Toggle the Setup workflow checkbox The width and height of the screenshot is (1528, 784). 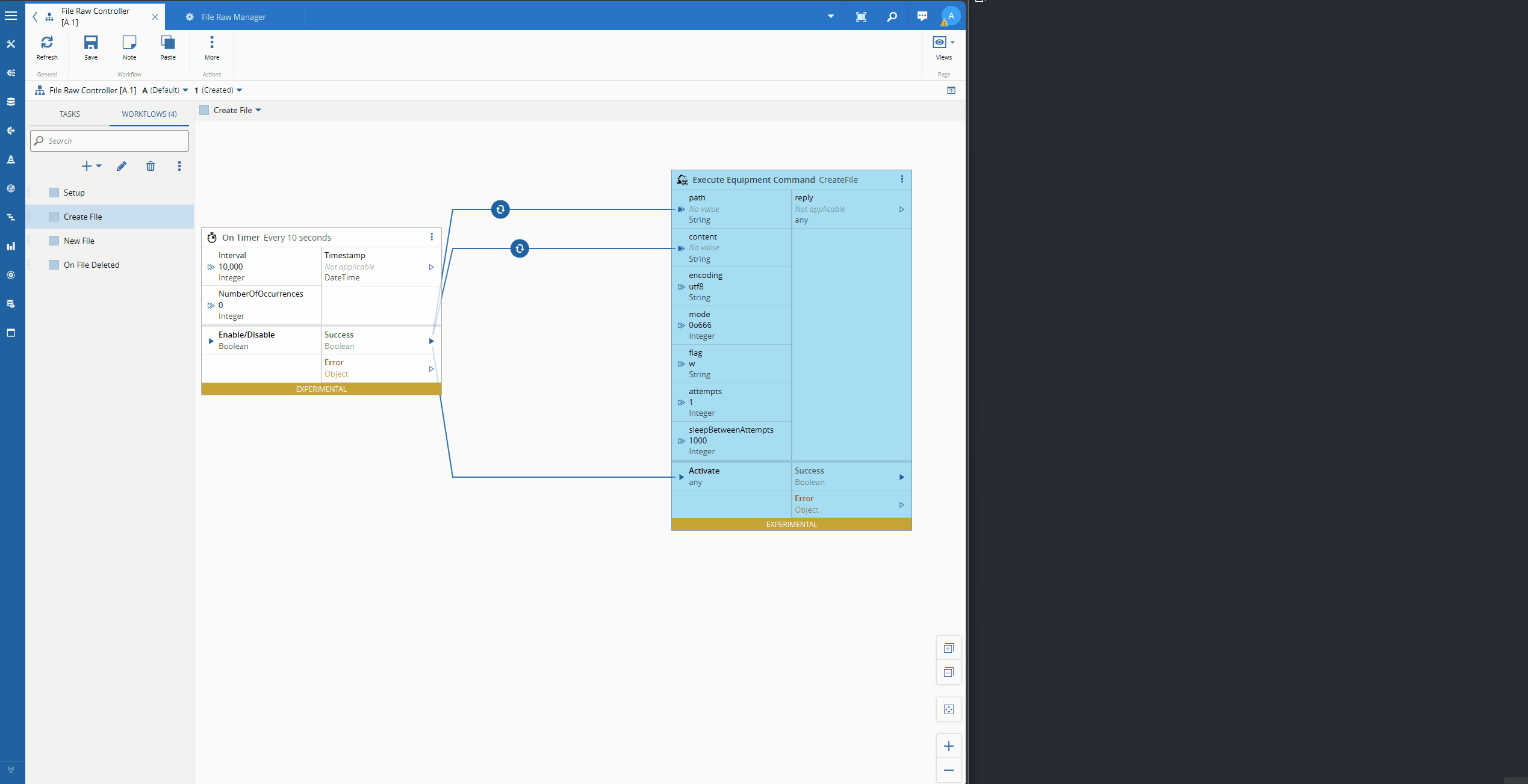54,193
